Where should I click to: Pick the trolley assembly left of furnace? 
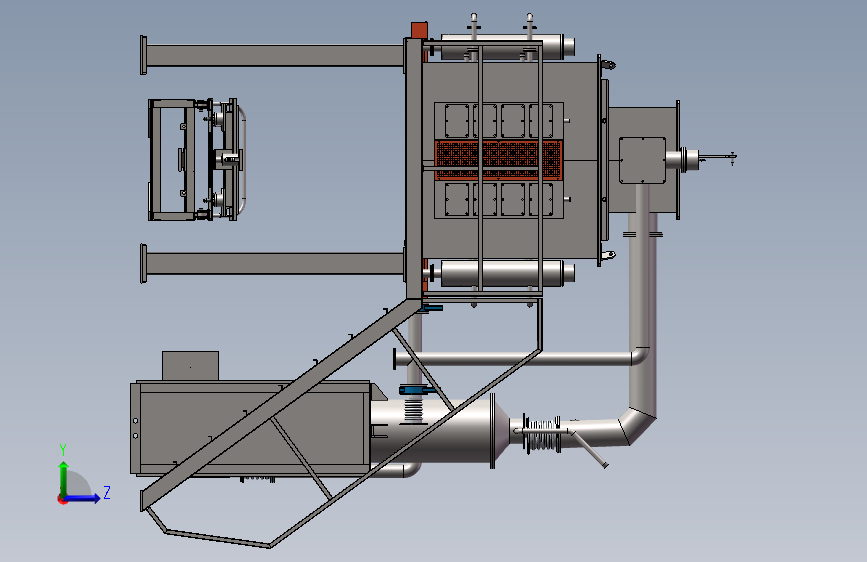[197, 159]
